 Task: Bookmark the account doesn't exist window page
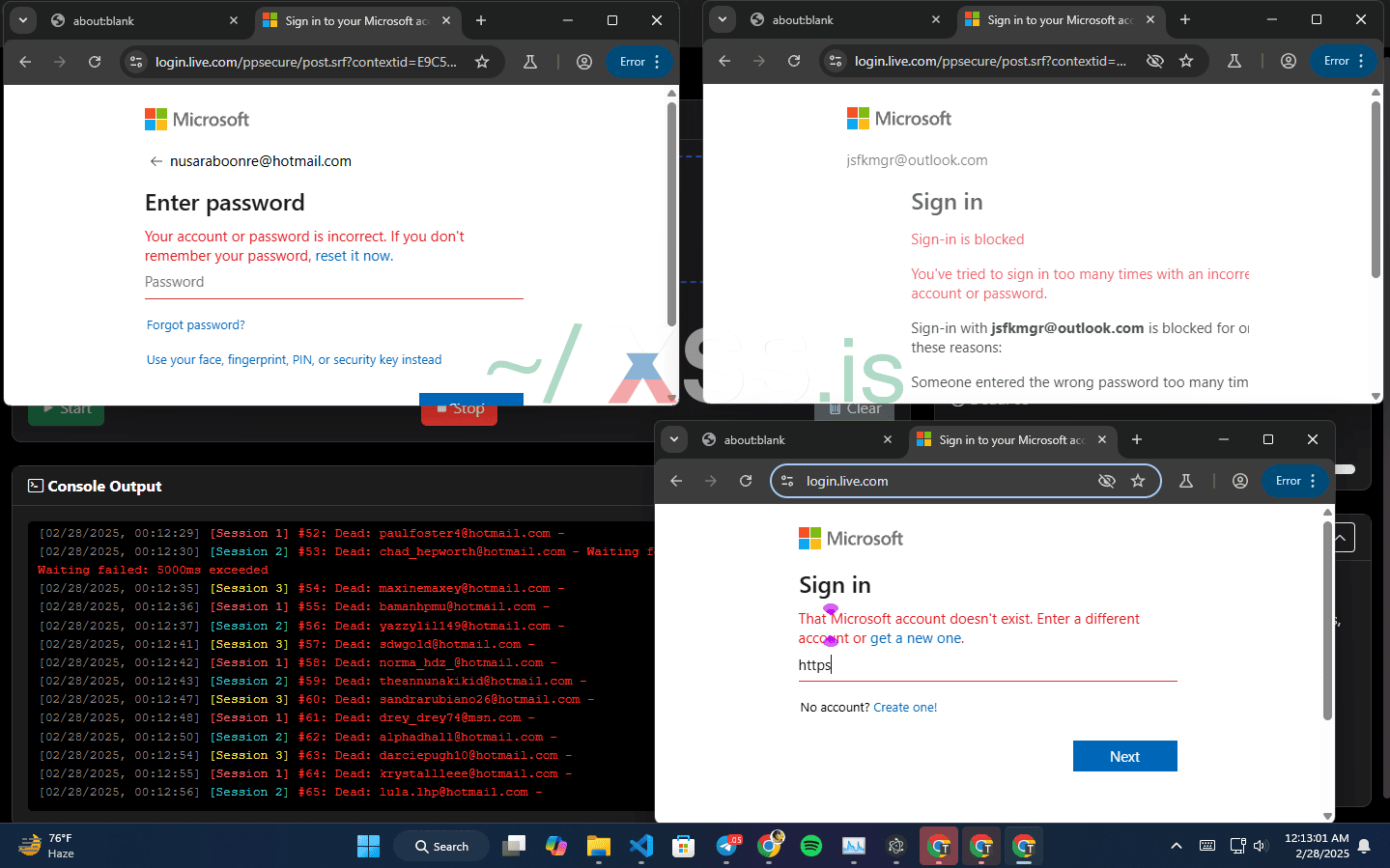[x=1138, y=481]
